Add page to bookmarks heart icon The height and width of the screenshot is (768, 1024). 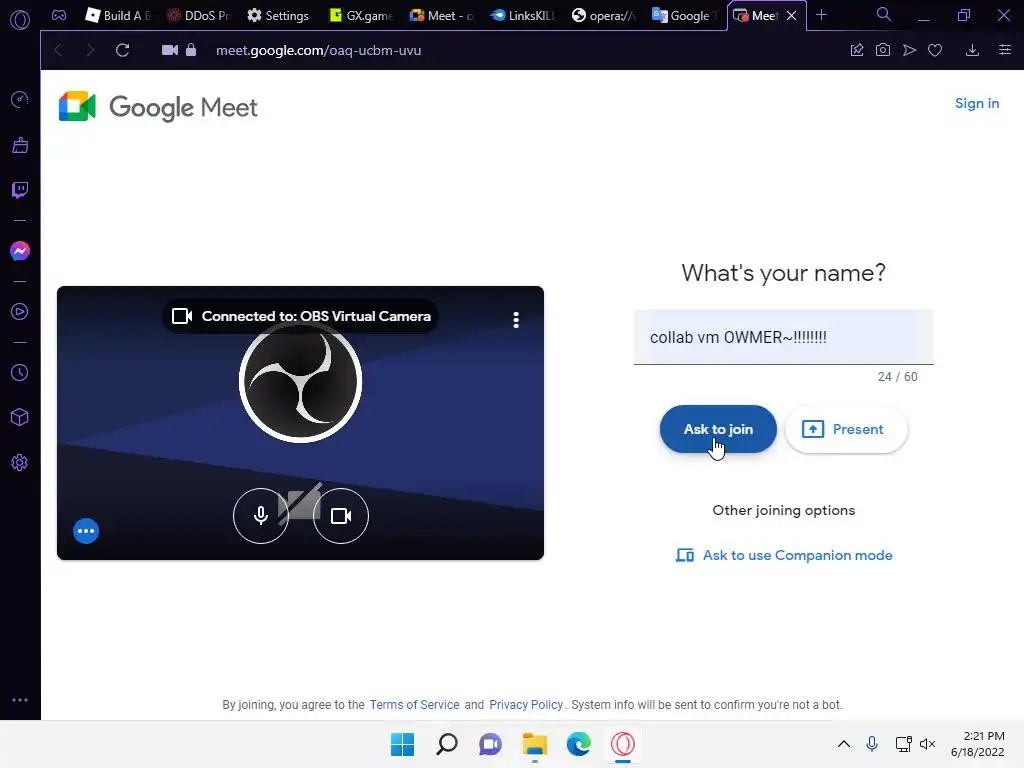click(935, 50)
